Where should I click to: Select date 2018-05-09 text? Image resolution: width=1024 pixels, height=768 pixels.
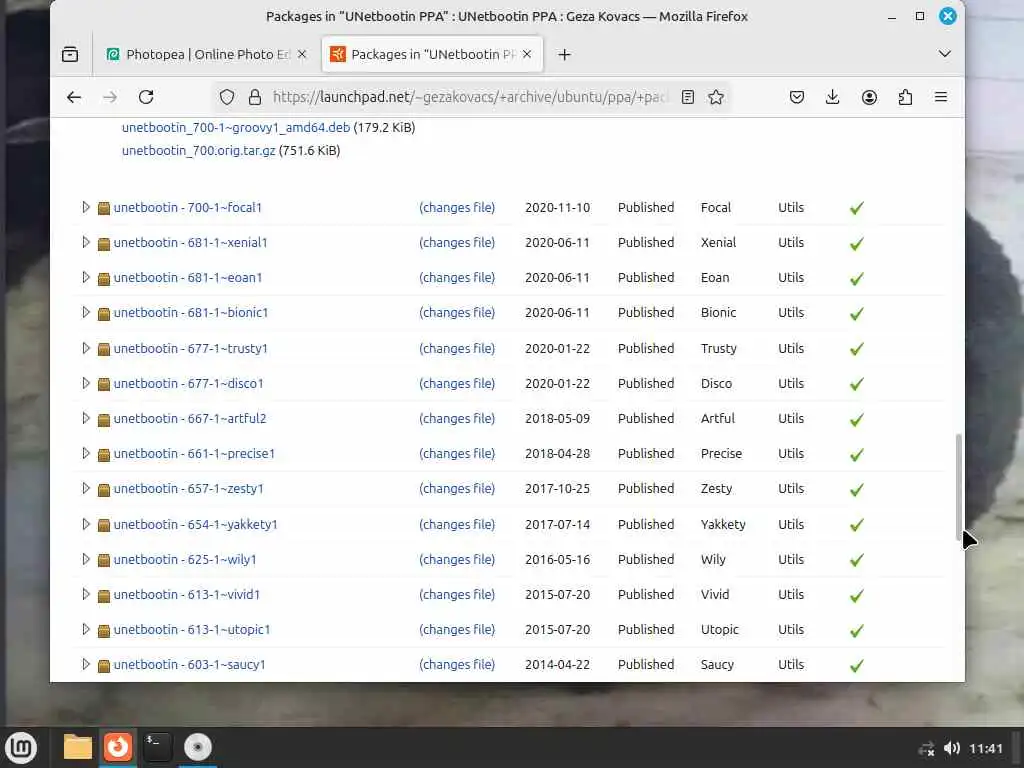pos(557,419)
